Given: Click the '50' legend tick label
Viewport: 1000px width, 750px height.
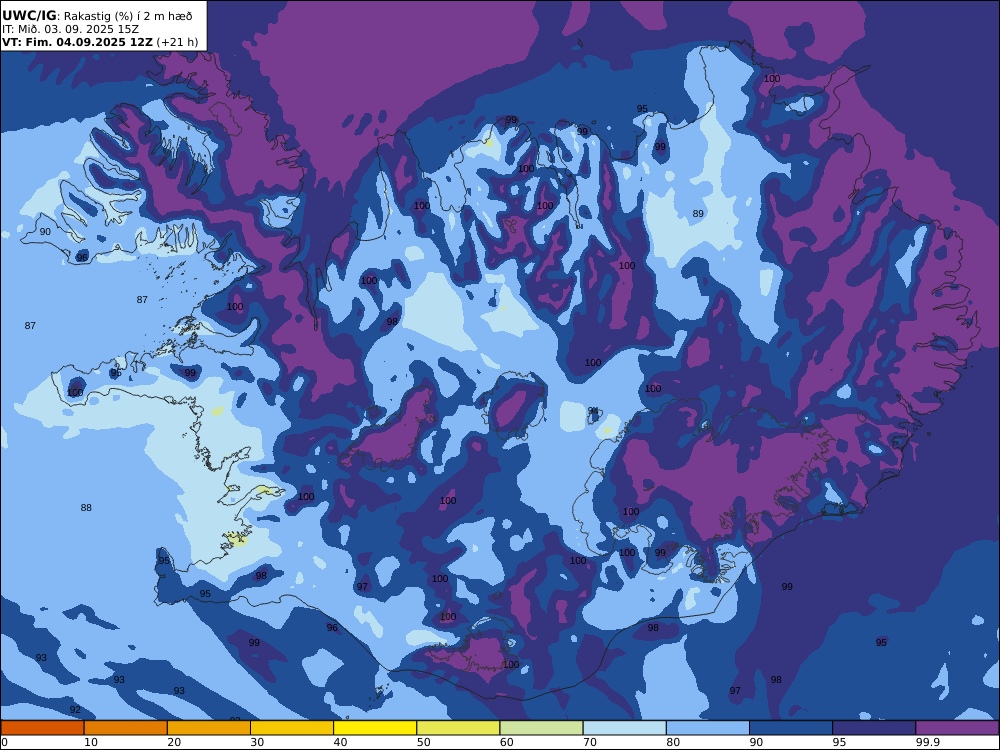Looking at the screenshot, I should click(x=423, y=742).
